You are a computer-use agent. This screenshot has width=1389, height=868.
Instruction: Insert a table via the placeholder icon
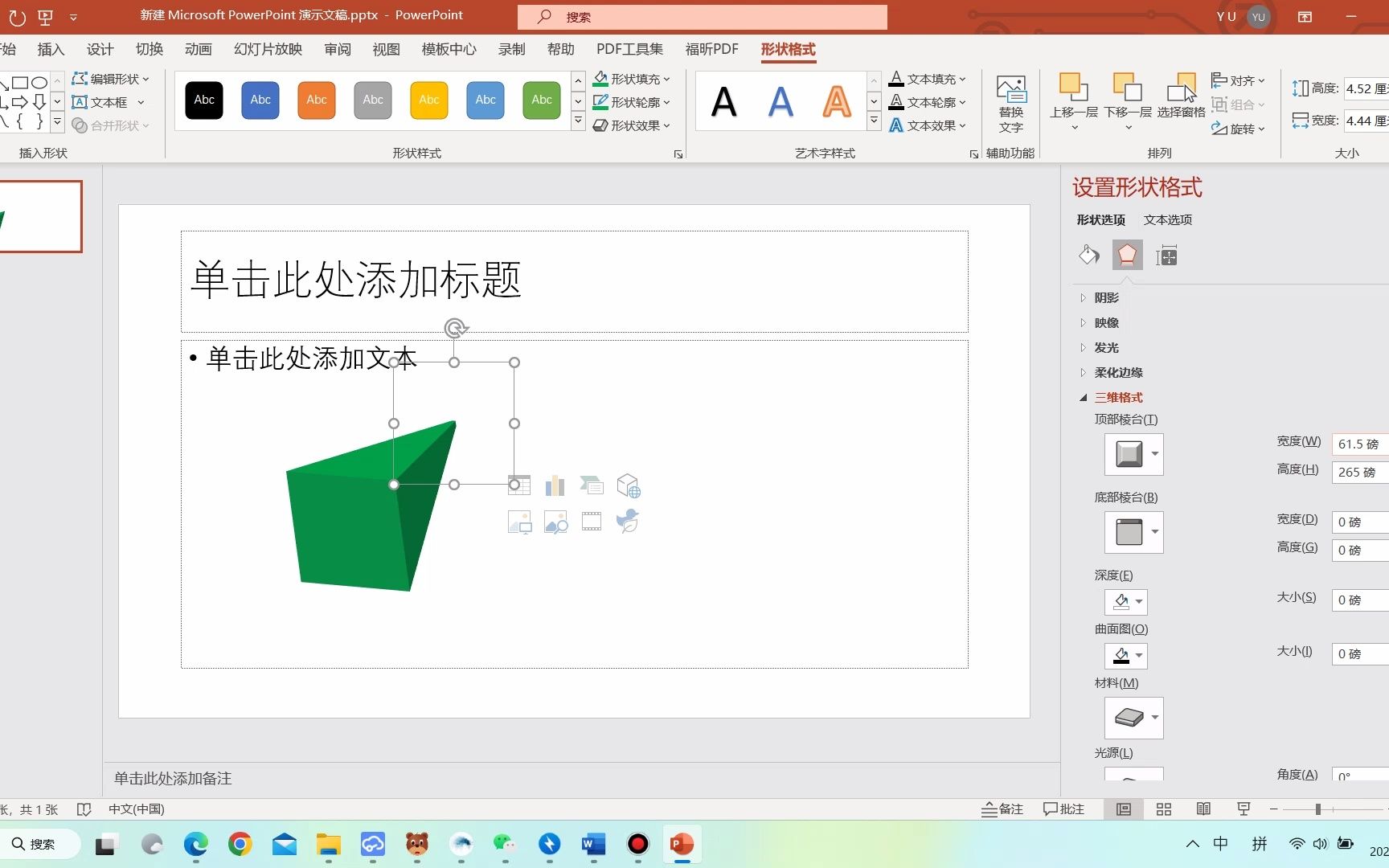coord(519,485)
